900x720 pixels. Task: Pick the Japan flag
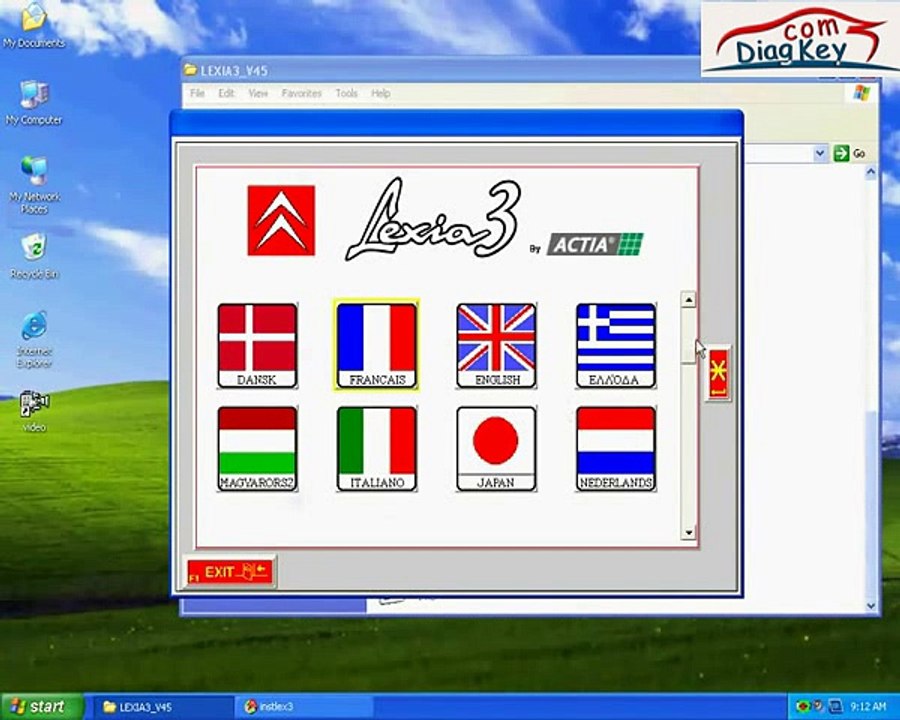coord(496,448)
